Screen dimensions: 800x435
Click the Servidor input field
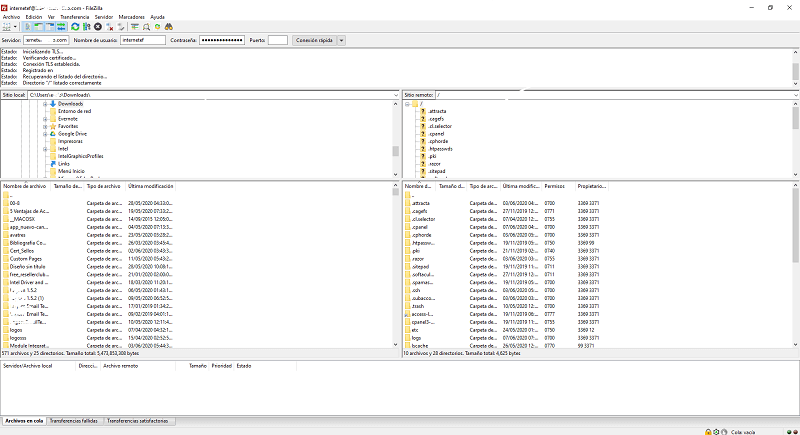46,40
